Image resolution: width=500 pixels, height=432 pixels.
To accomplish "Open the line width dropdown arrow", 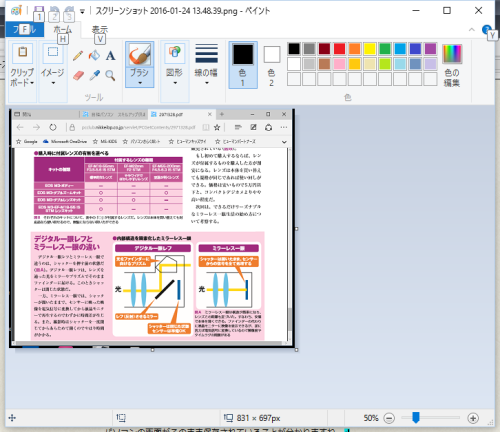I will (x=207, y=83).
